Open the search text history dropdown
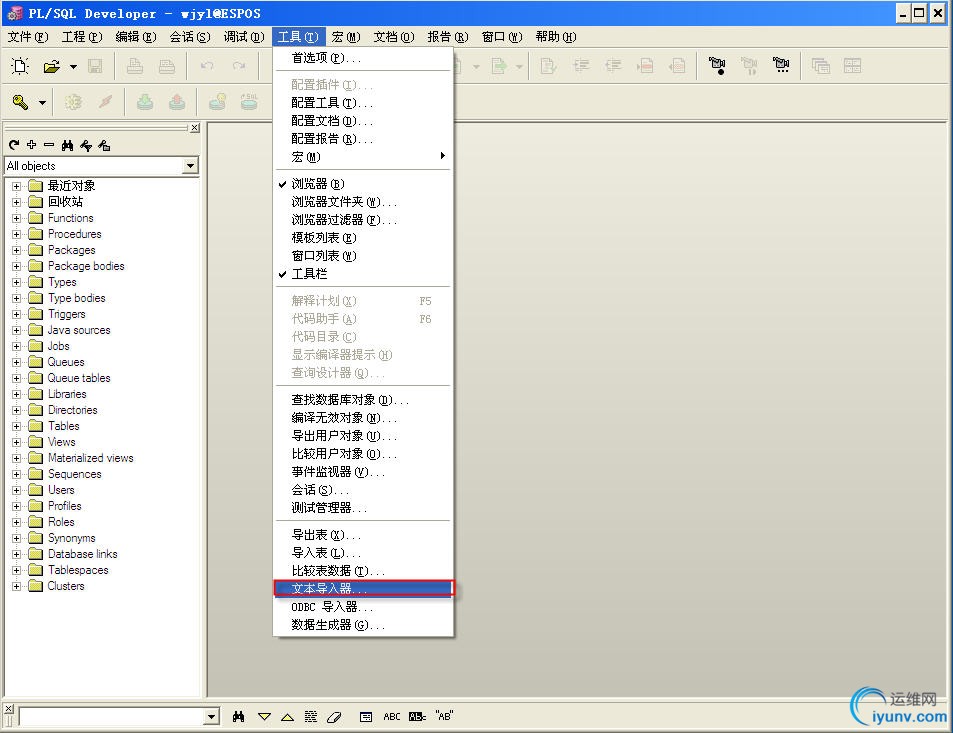Screen dimensions: 953x733 point(211,717)
